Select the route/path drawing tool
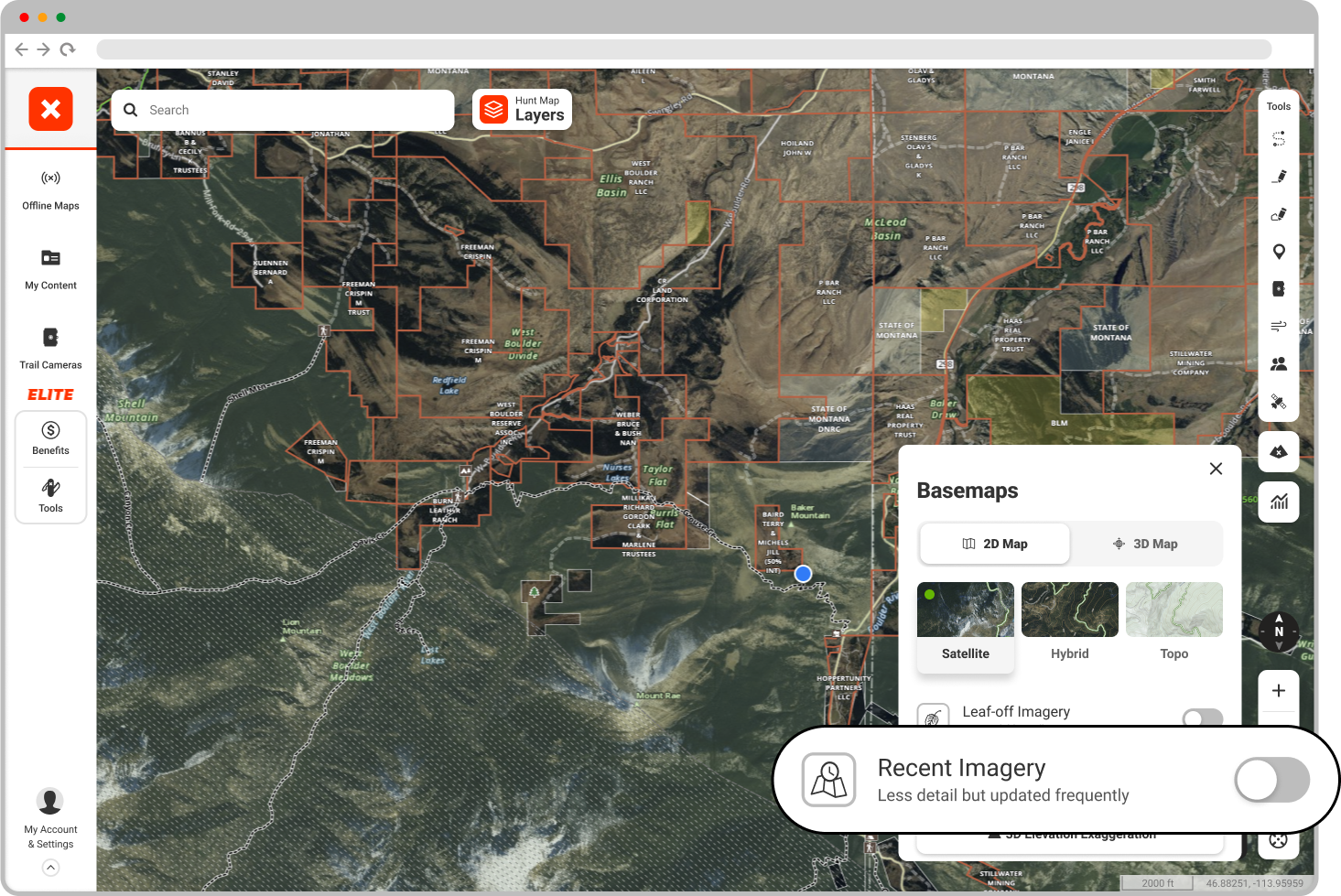This screenshot has height=896, width=1341. pos(1279,139)
